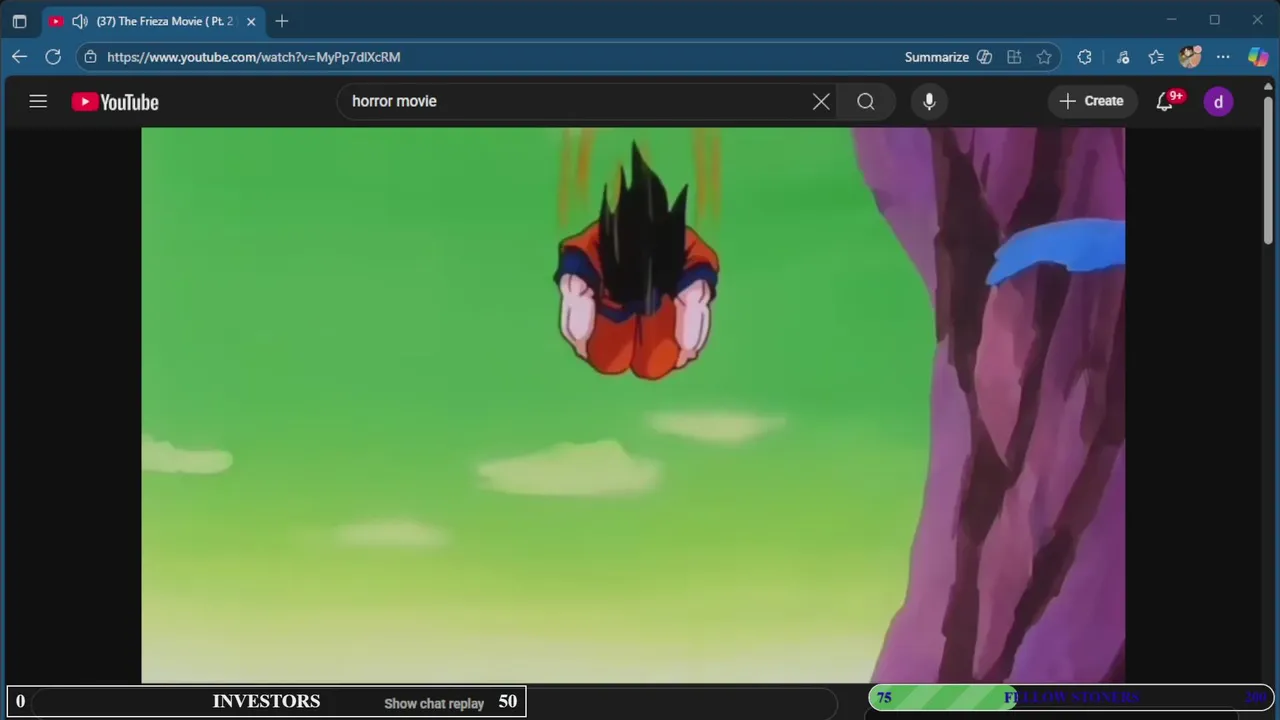Screen dimensions: 1280x720
Task: Reload the page with the refresh icon
Action: [x=53, y=57]
